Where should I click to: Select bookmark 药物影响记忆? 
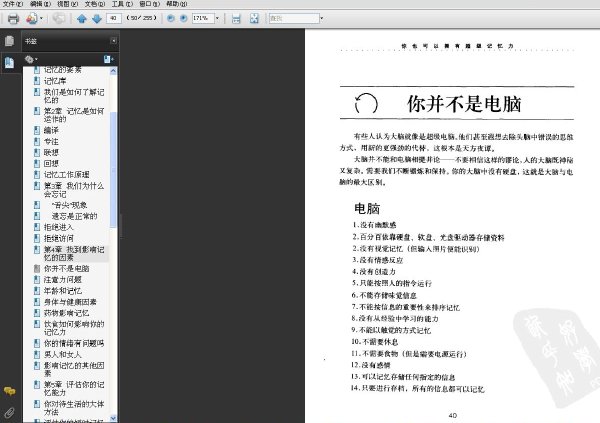tap(66, 313)
